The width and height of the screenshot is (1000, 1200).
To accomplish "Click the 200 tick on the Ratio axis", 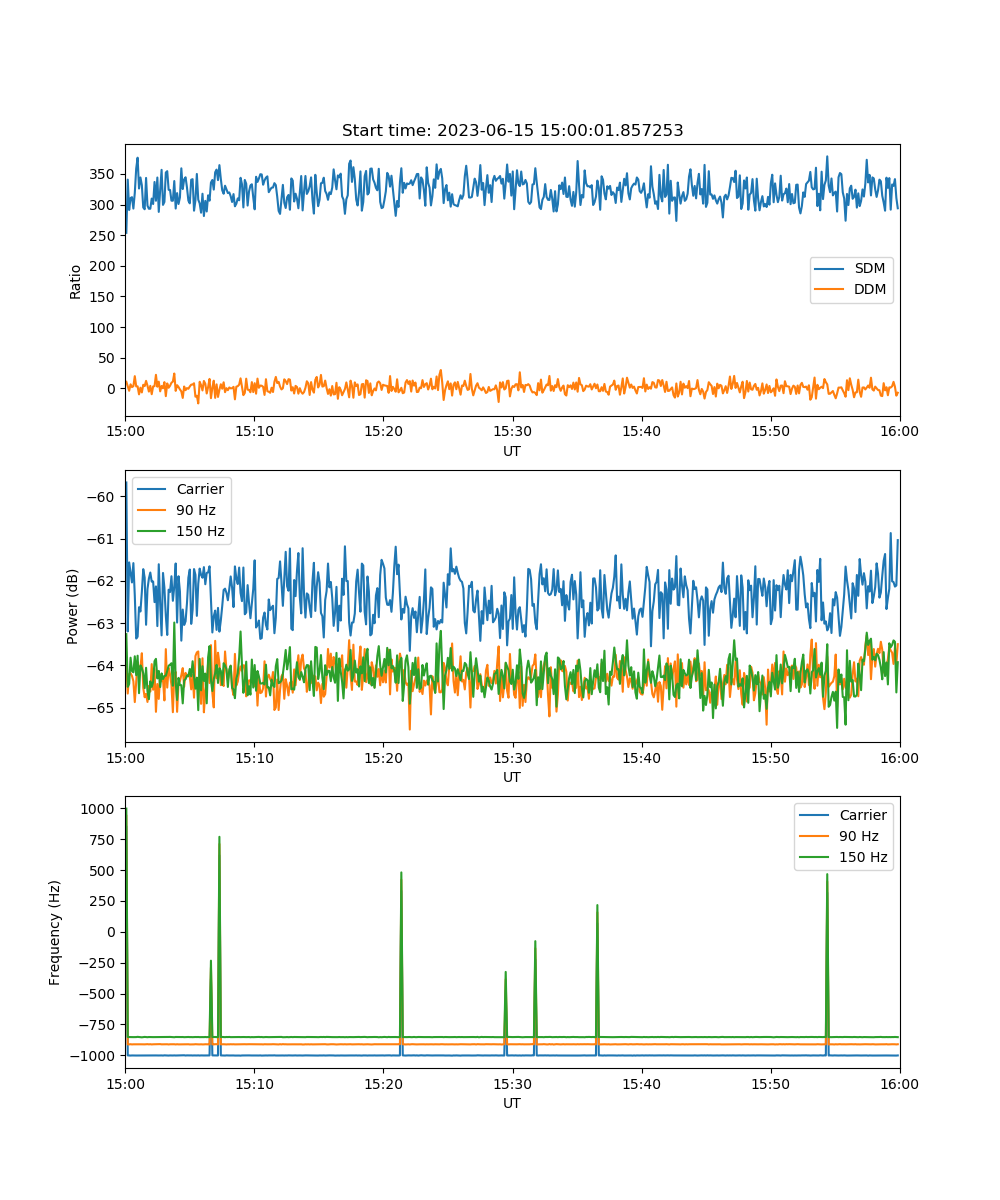I will click(104, 266).
